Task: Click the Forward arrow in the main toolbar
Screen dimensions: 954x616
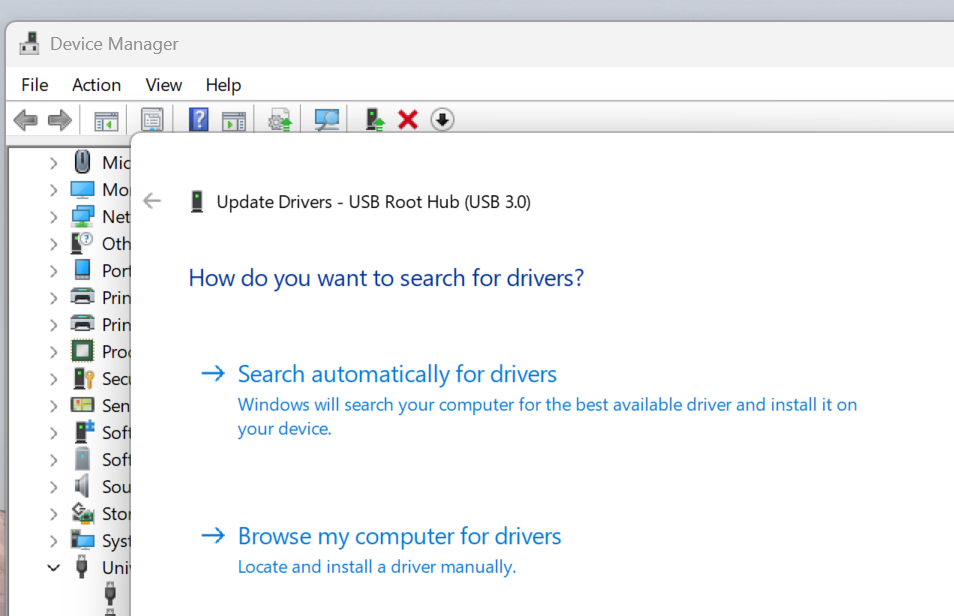Action: tap(60, 121)
